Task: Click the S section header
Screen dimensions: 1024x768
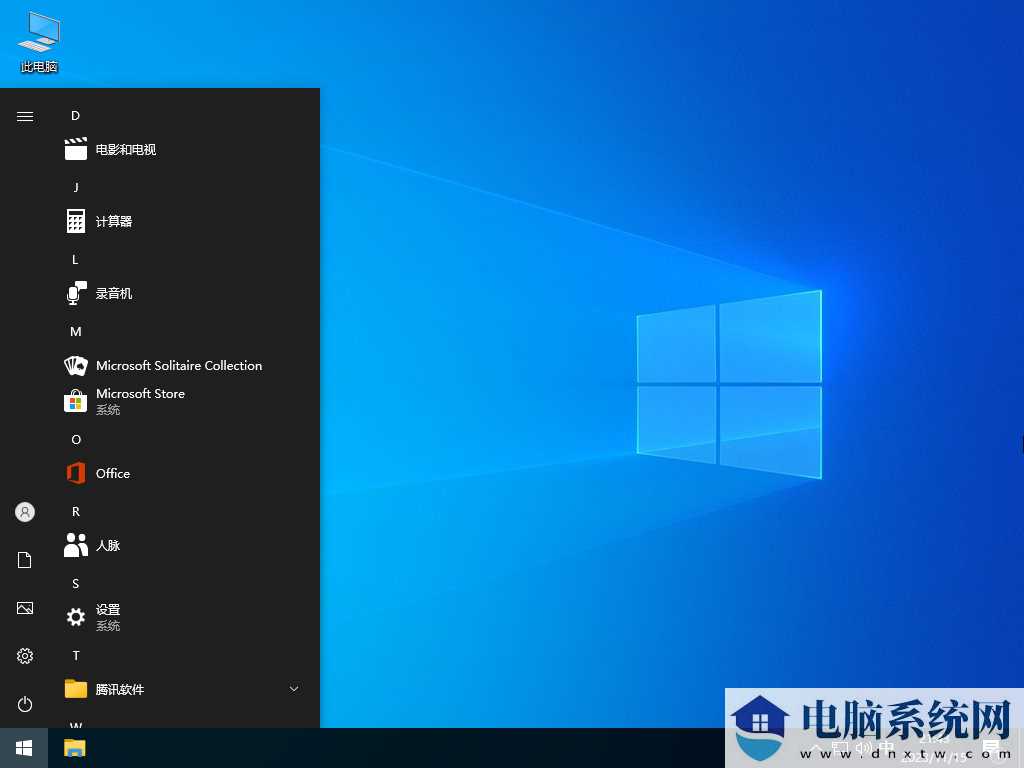Action: pos(76,583)
